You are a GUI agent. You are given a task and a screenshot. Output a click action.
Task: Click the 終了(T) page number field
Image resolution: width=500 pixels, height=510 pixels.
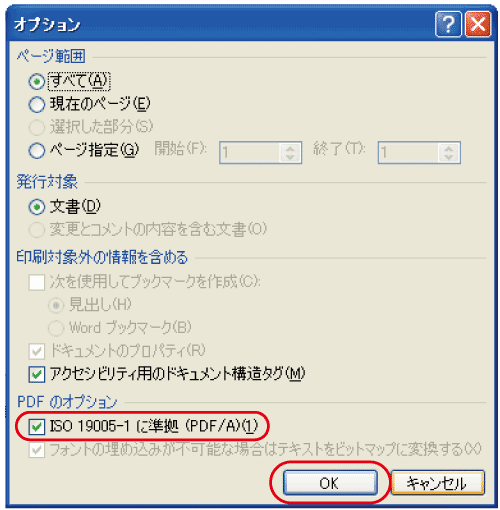408,152
